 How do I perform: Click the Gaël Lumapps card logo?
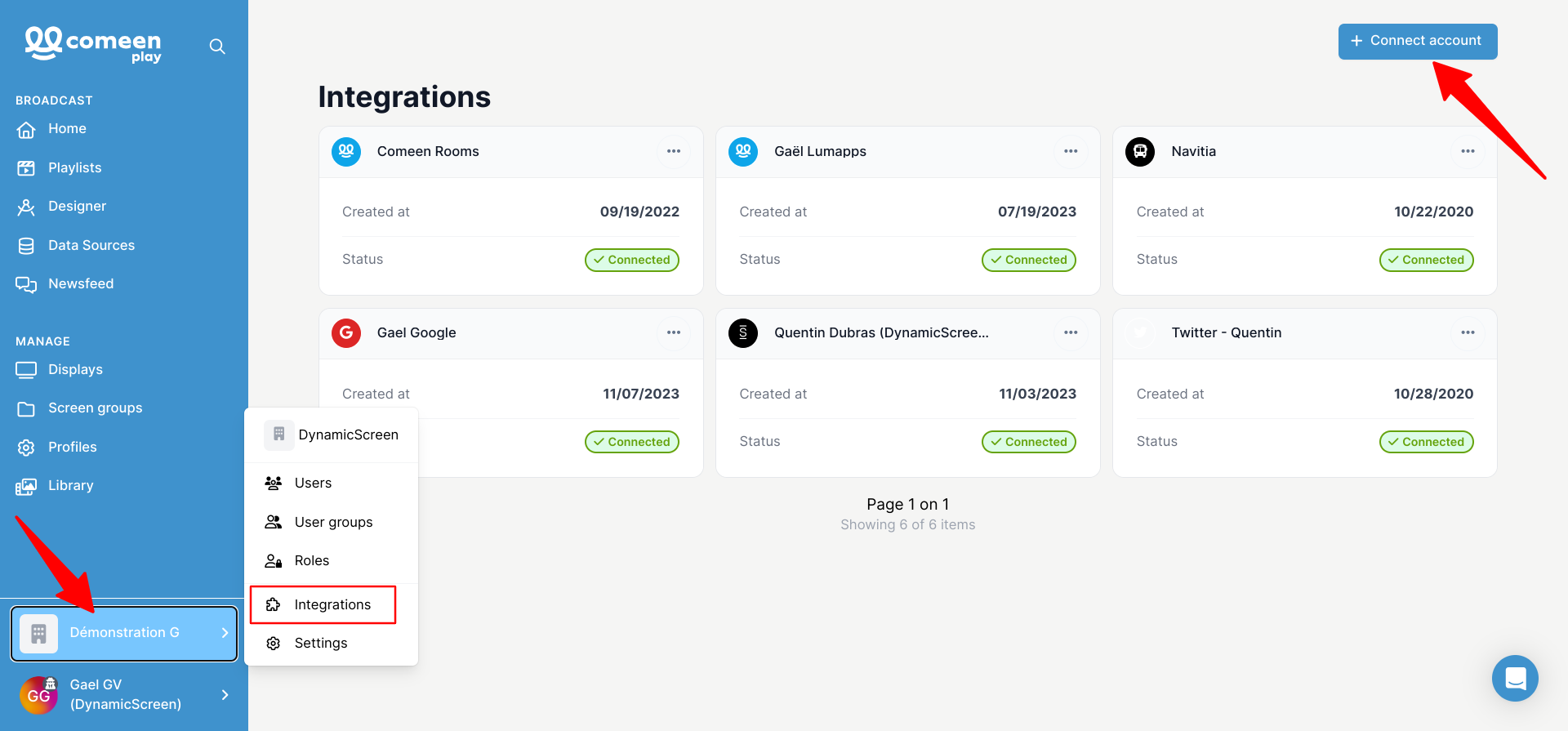(743, 151)
